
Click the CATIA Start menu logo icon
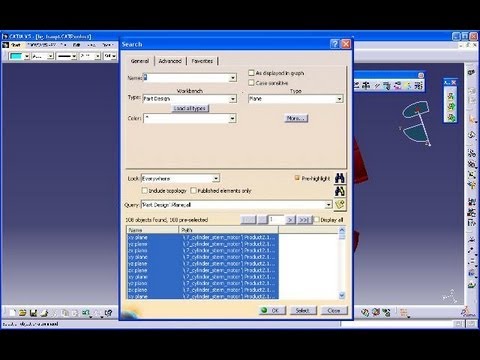(x=5, y=45)
